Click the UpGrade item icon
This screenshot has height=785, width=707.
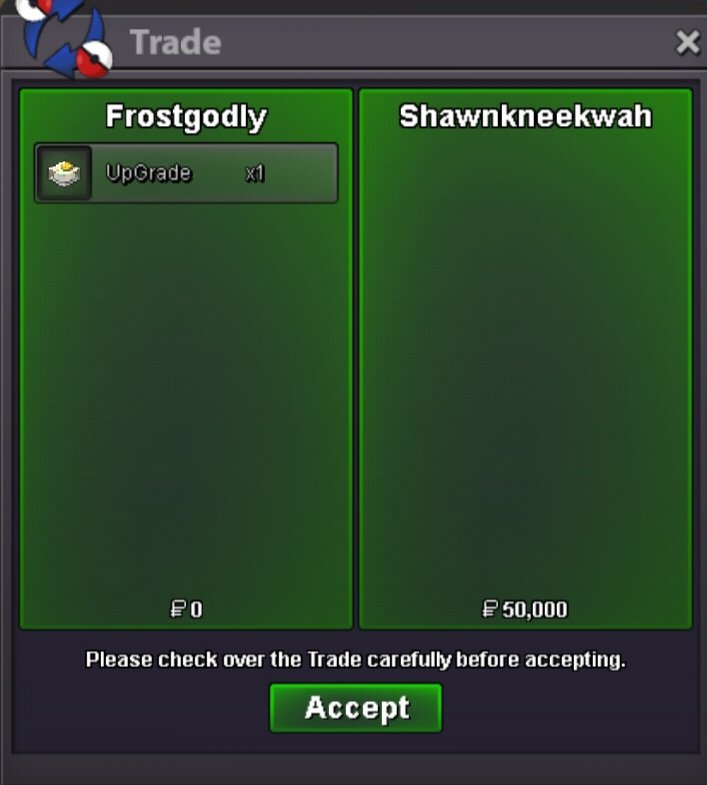(x=64, y=173)
